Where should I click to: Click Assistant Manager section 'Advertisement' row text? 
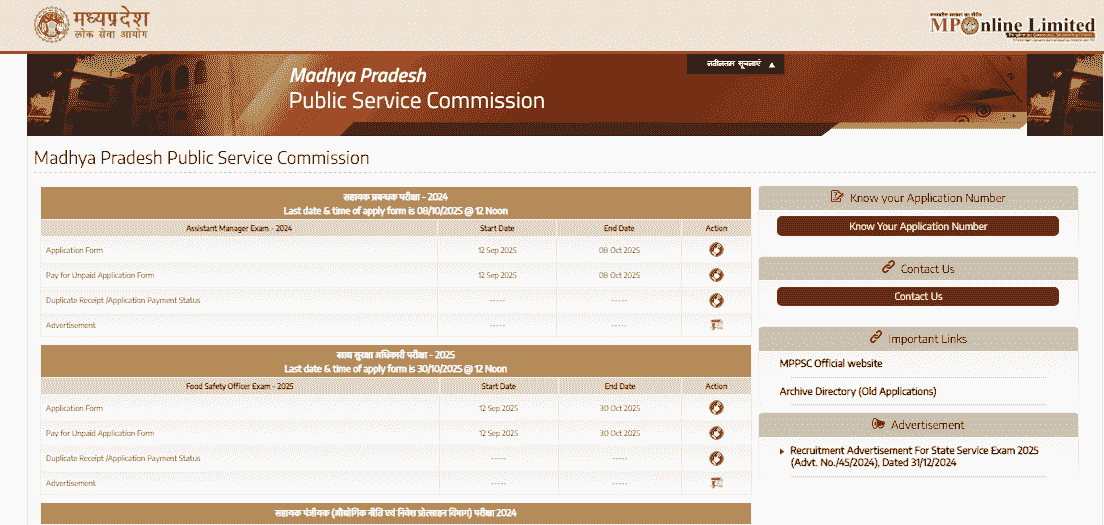pyautogui.click(x=70, y=325)
